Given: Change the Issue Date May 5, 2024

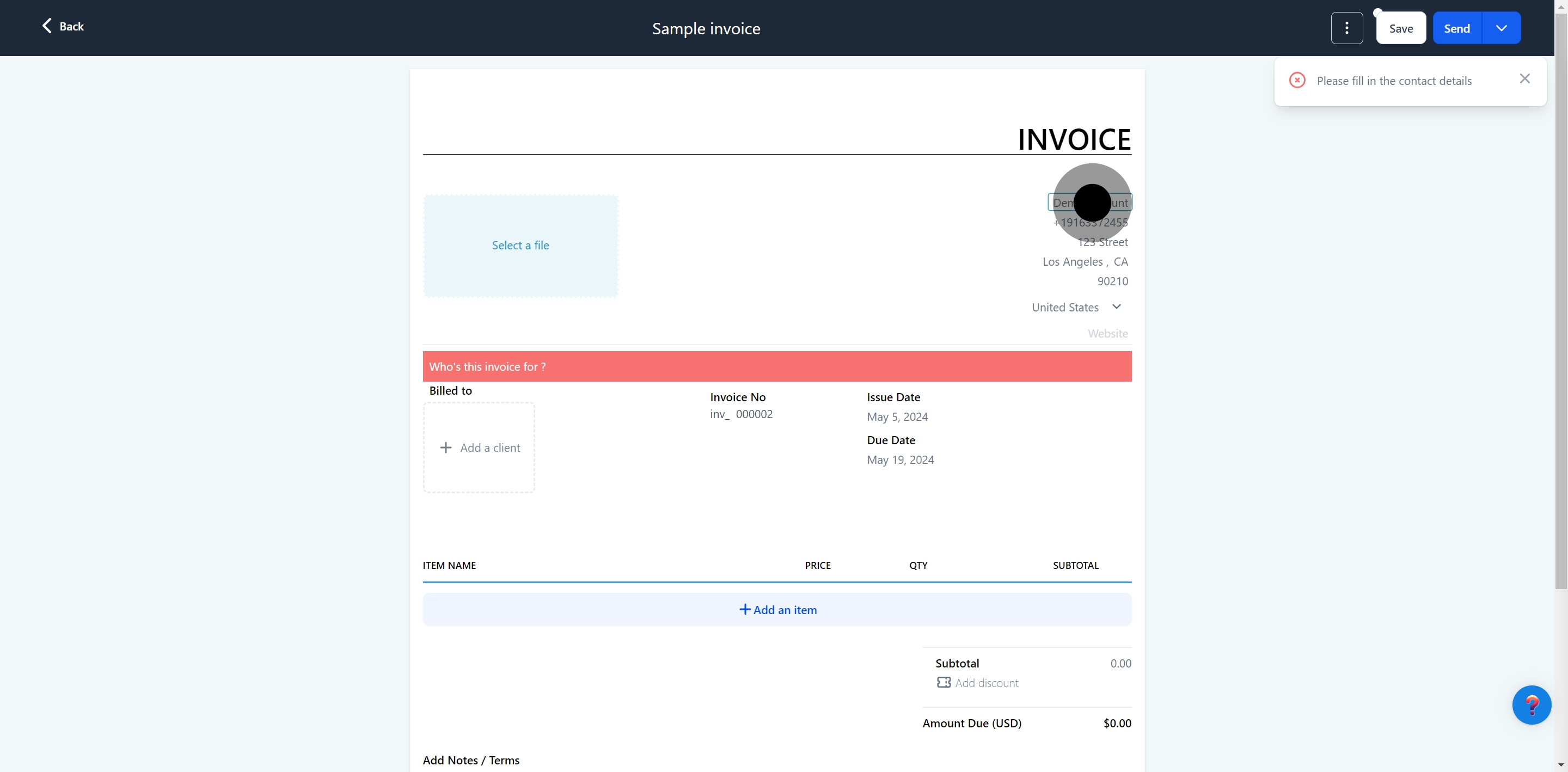Looking at the screenshot, I should tap(897, 417).
